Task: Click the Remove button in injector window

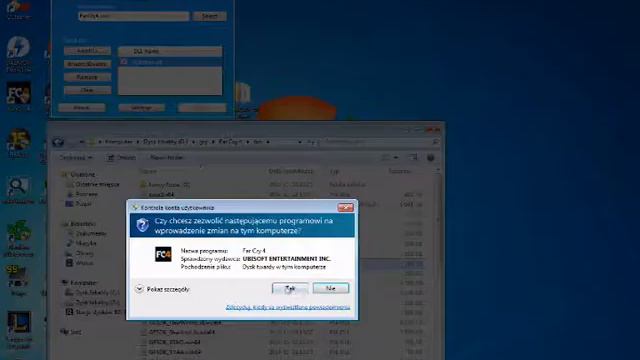Action: pyautogui.click(x=87, y=77)
